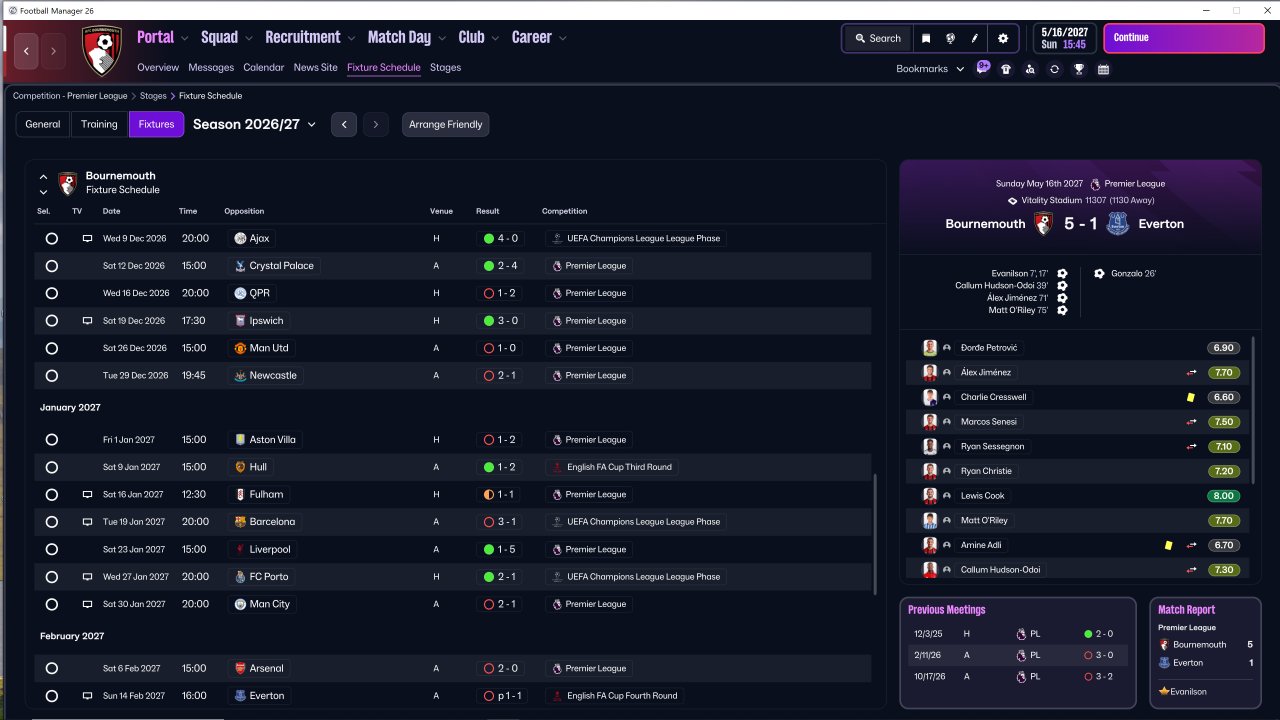Open the calendar shortcut icon
1280x720 pixels.
coord(1103,69)
